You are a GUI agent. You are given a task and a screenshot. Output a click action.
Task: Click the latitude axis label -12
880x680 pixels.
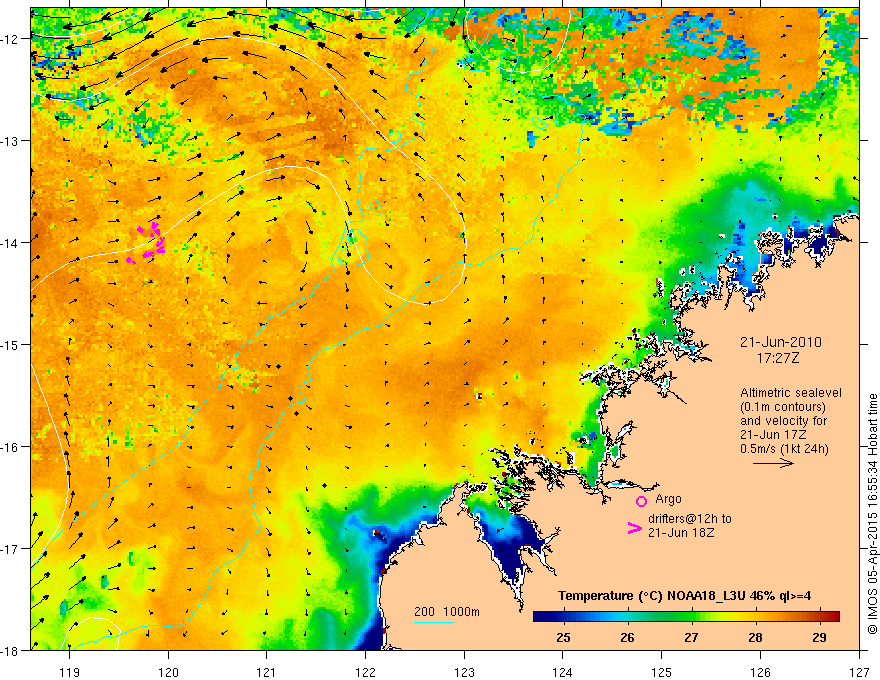[x=10, y=39]
